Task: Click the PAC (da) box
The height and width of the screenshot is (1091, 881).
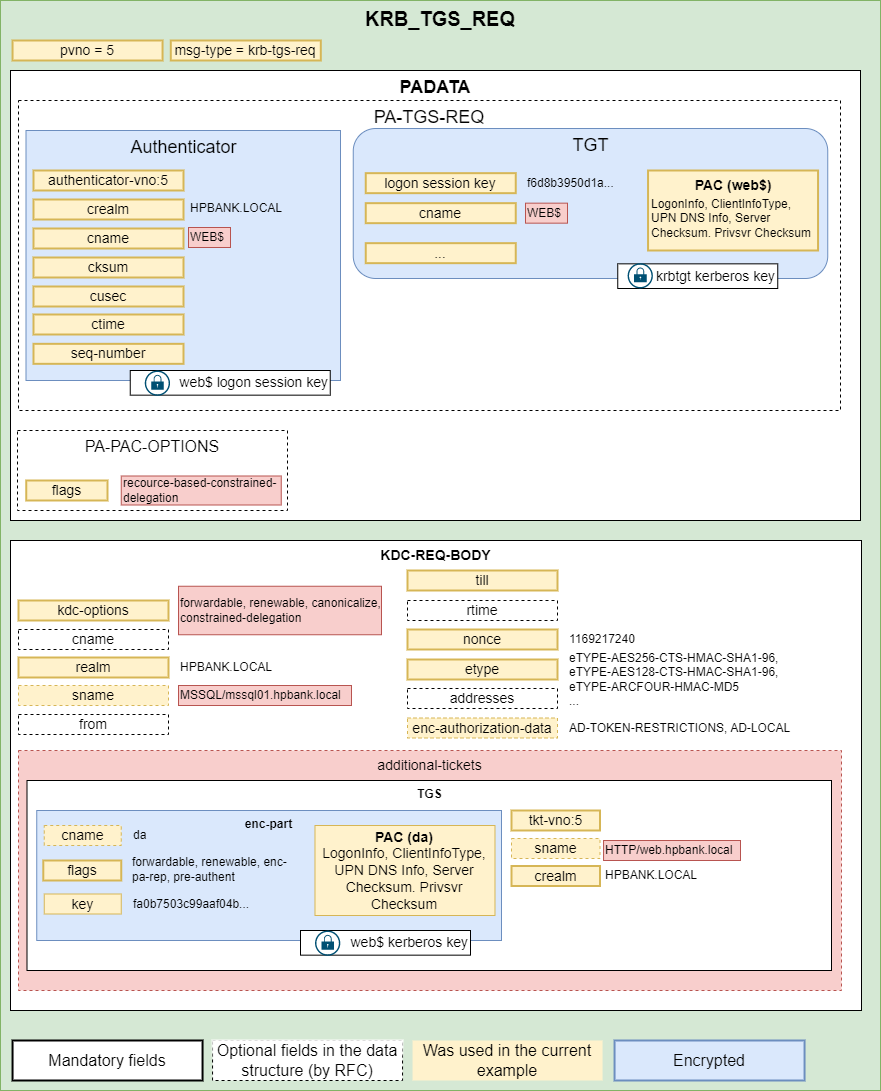Action: [404, 870]
